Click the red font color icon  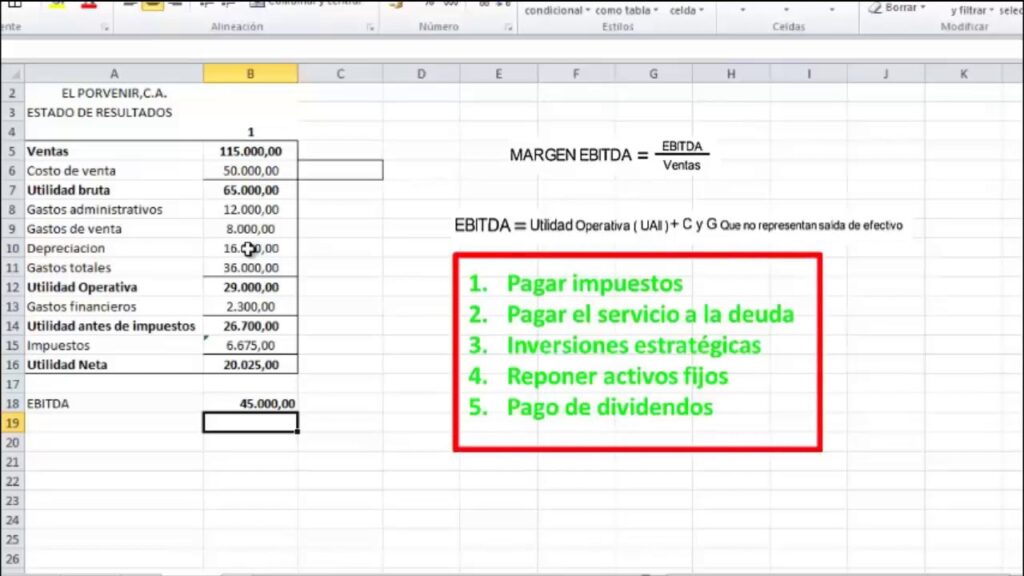[x=89, y=4]
